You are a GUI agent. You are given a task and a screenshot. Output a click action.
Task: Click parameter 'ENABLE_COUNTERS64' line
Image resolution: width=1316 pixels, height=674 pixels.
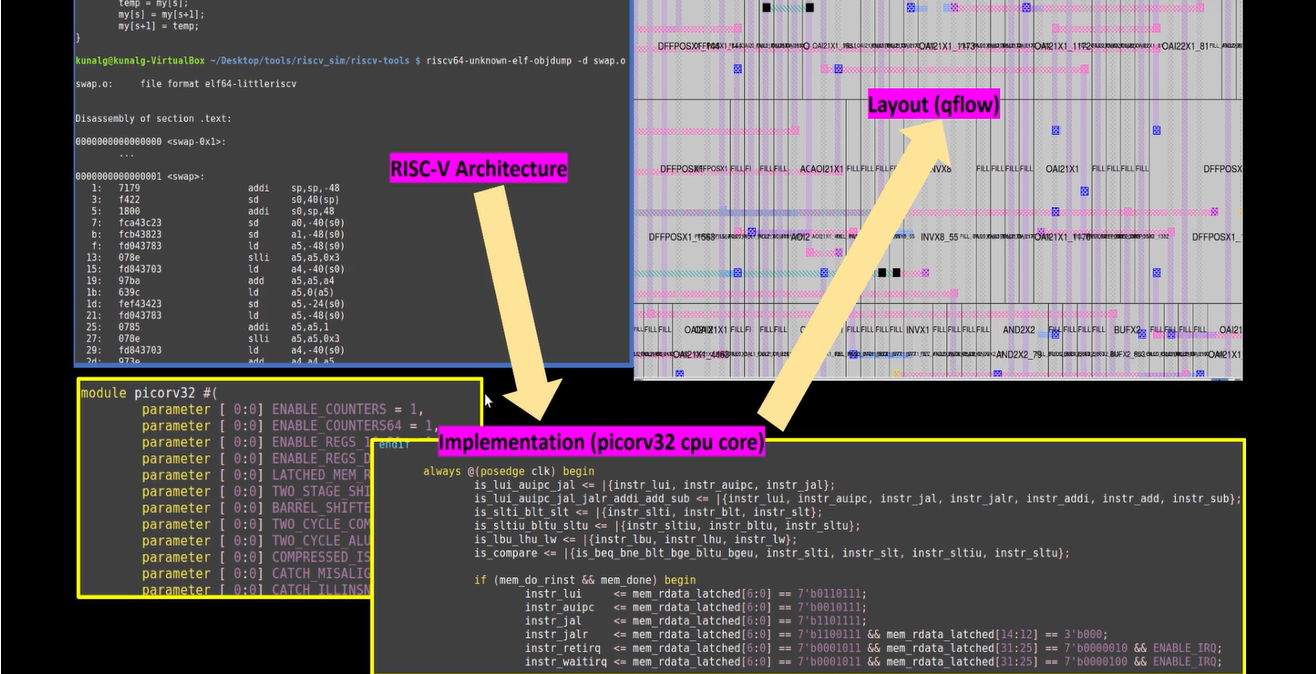(x=290, y=426)
